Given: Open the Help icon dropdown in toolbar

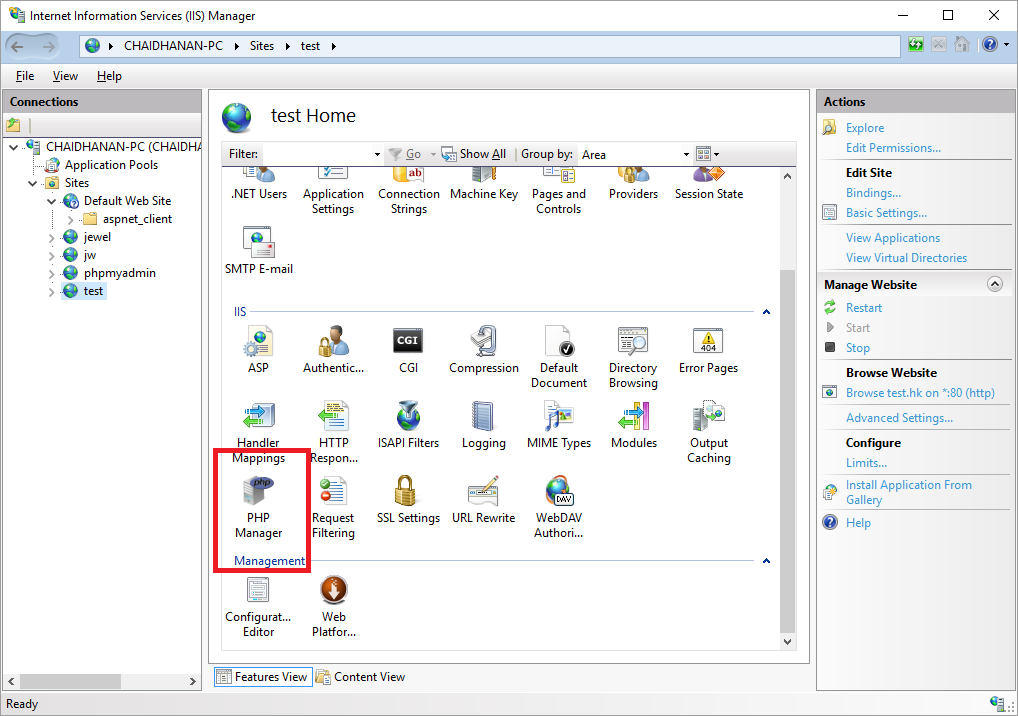Looking at the screenshot, I should 1006,45.
